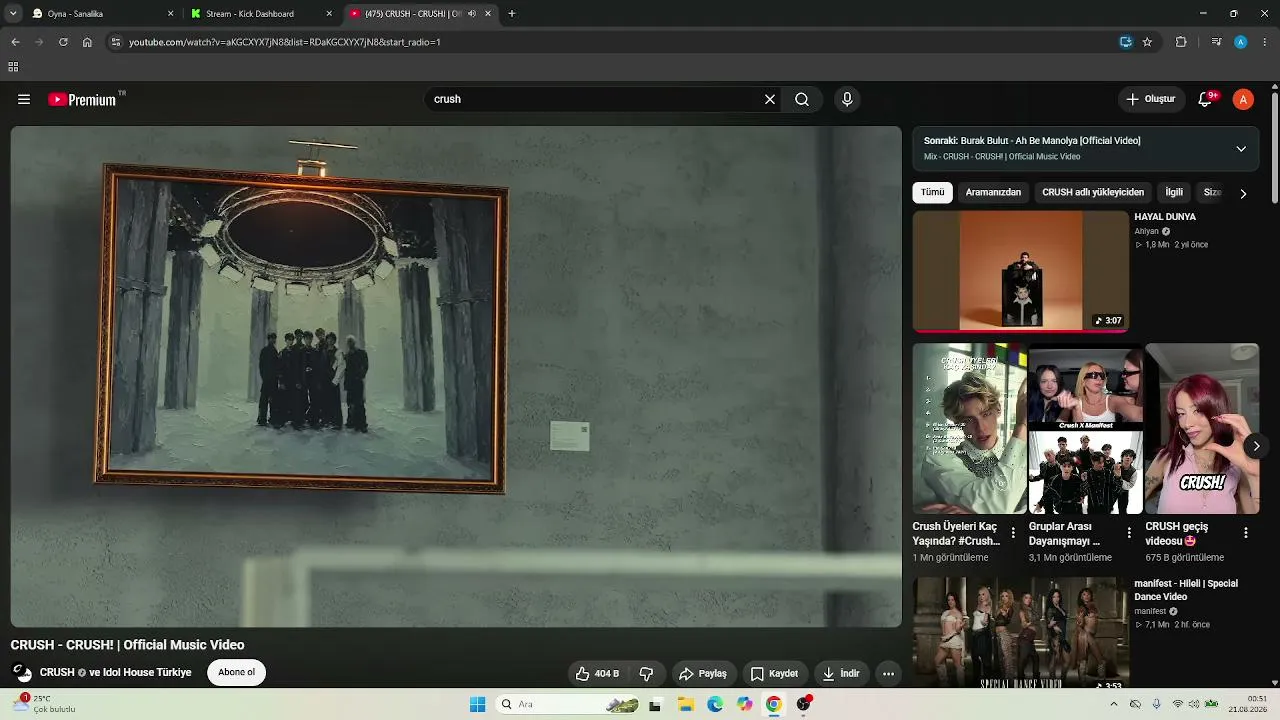The image size is (1280, 720).
Task: Download the video with İndir
Action: 840,673
